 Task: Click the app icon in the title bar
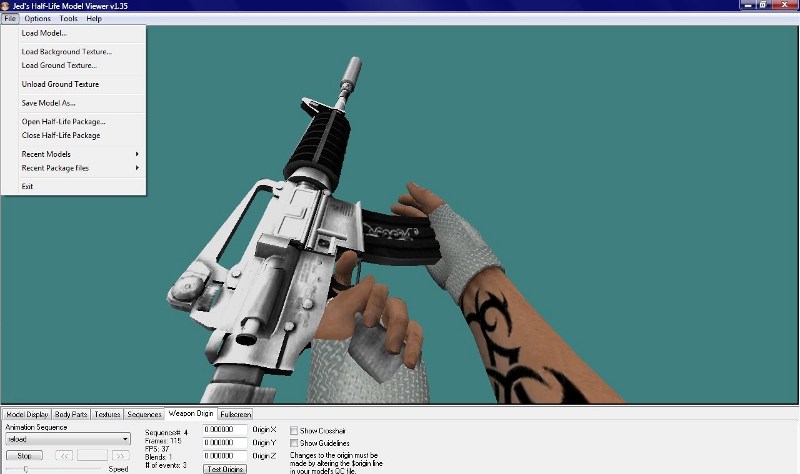coord(7,5)
